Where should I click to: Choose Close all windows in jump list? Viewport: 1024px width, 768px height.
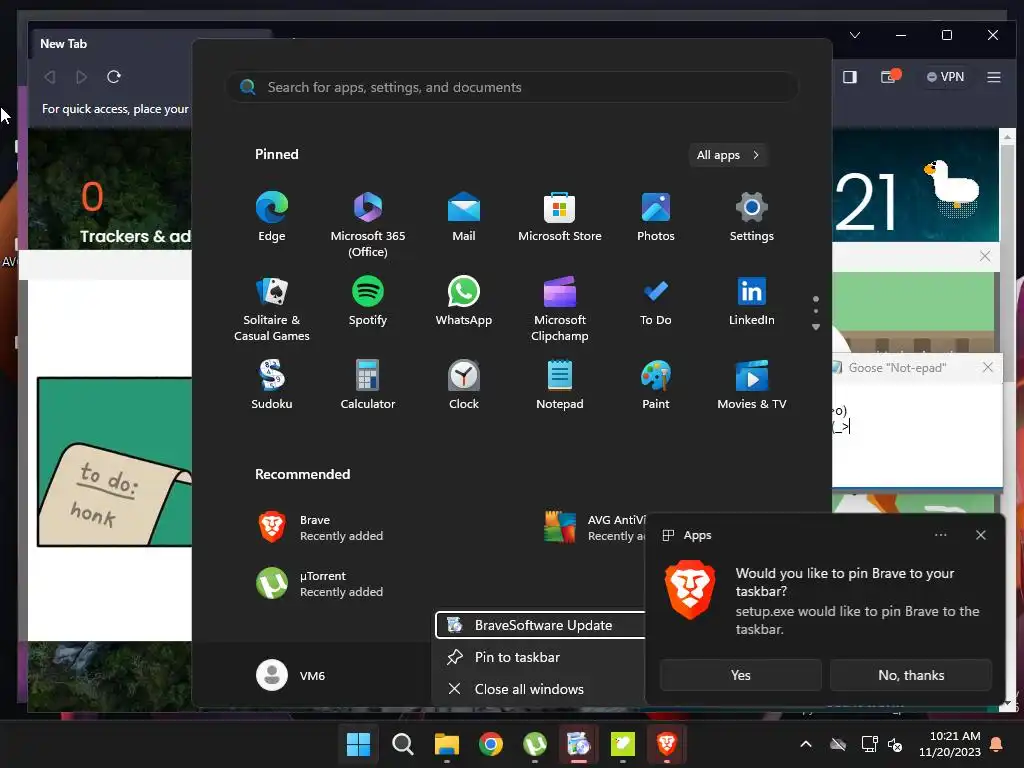point(540,689)
